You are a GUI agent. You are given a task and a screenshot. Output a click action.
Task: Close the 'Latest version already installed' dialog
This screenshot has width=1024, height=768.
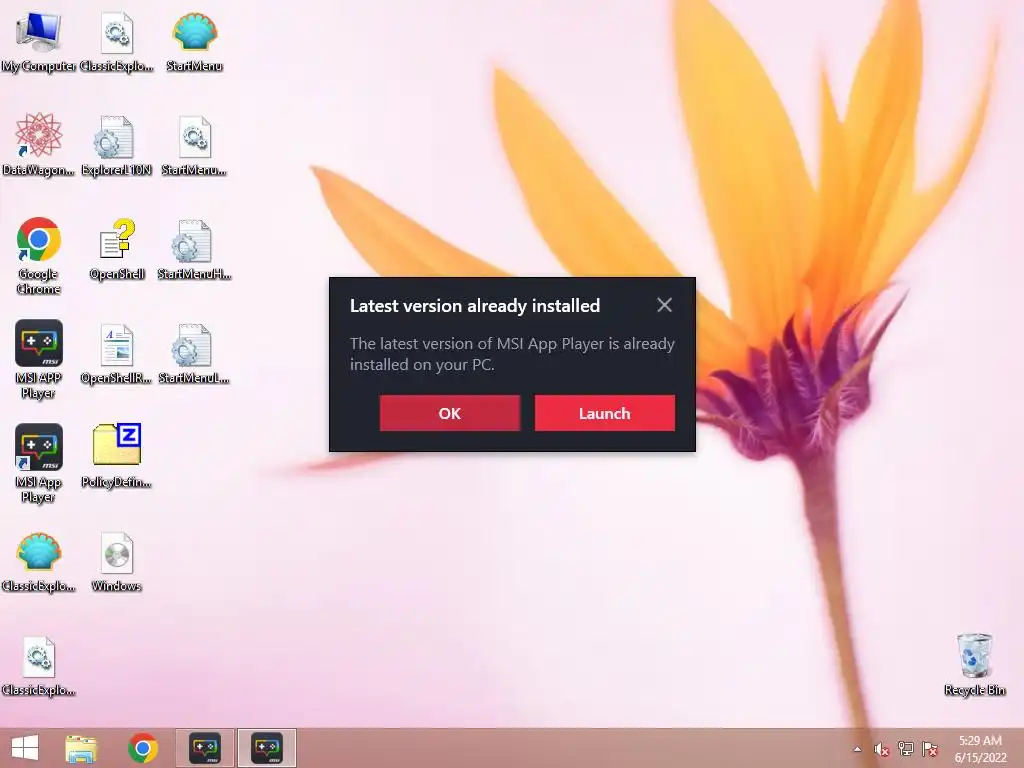[664, 305]
